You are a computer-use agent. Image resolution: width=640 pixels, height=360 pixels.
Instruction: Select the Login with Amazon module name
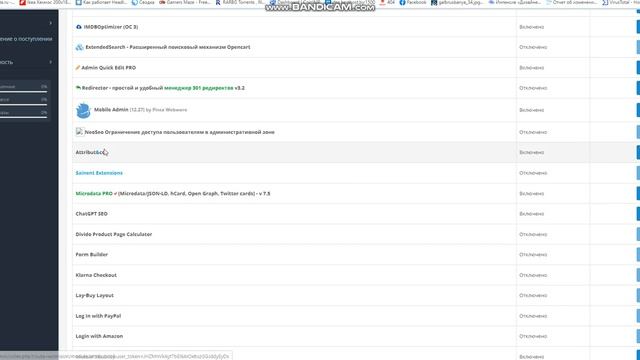[x=99, y=336]
